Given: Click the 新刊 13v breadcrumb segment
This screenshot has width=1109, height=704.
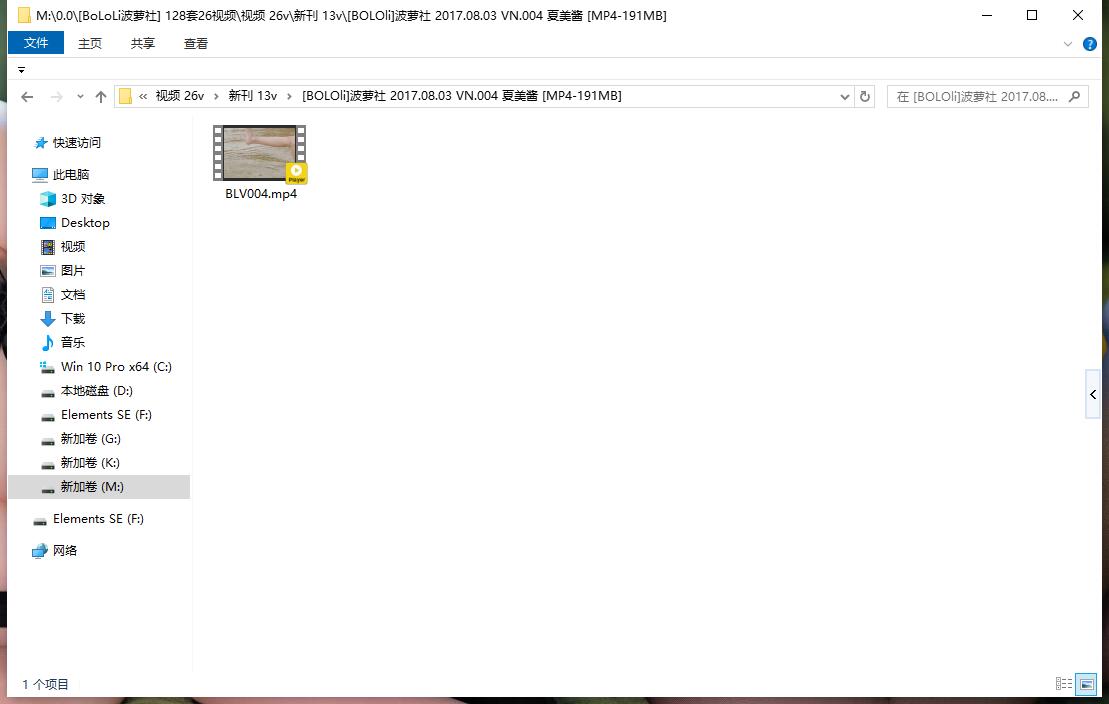Looking at the screenshot, I should point(252,96).
